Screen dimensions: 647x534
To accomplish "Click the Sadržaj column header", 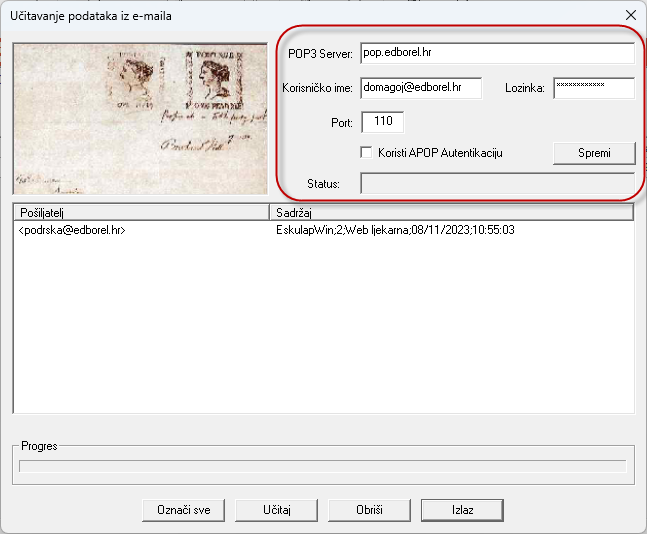I will [x=452, y=213].
